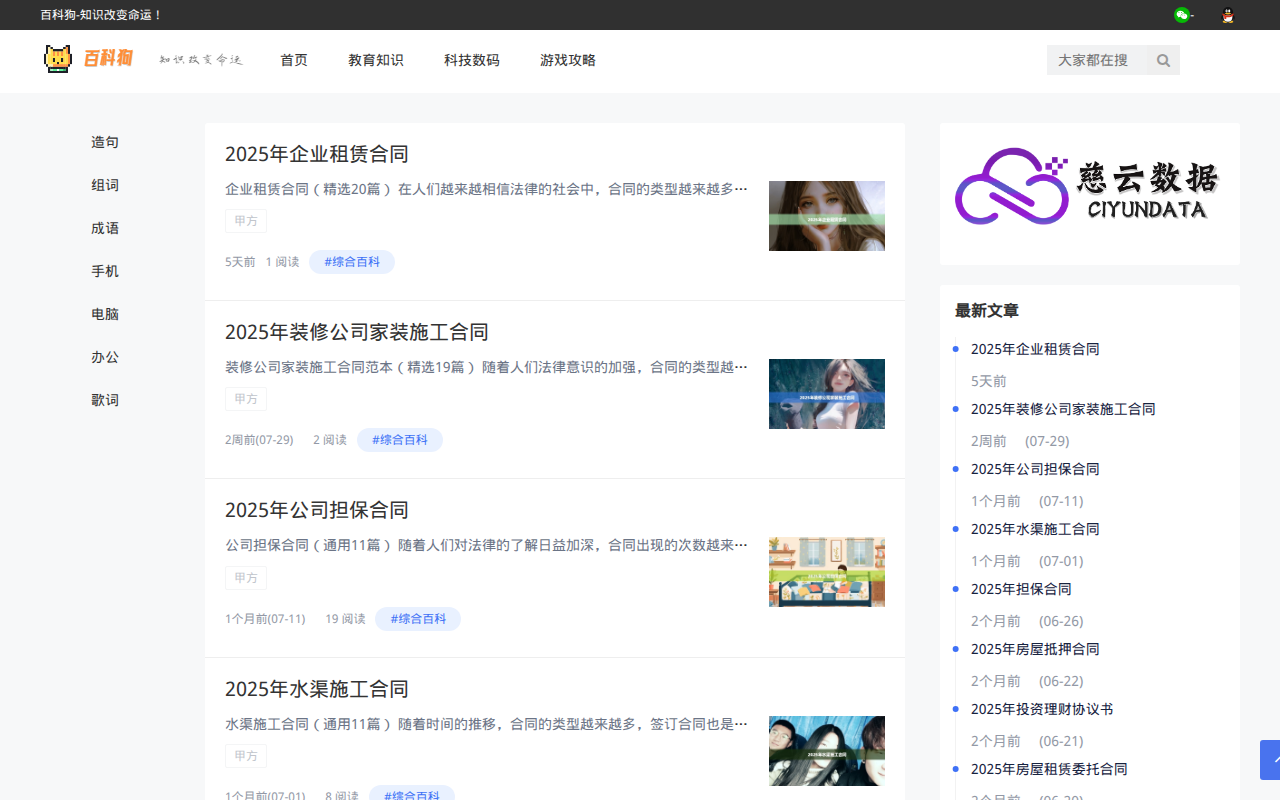Open the 科技数码 menu

point(472,60)
